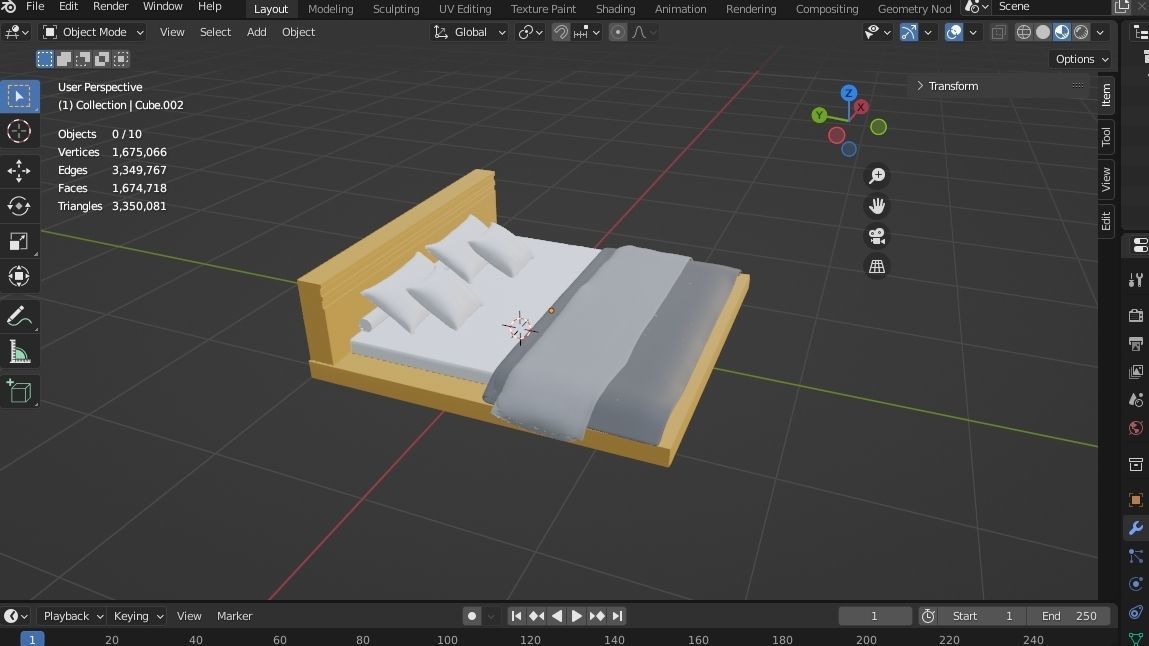Open shading options dropdown arrow

coord(1101,32)
